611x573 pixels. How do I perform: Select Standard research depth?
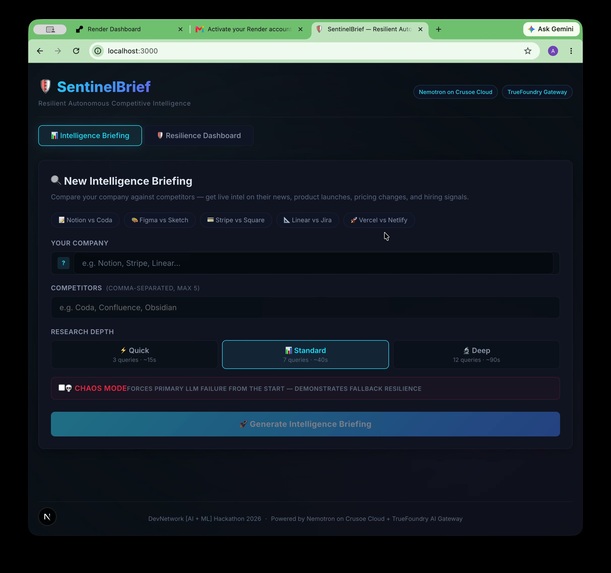305,354
